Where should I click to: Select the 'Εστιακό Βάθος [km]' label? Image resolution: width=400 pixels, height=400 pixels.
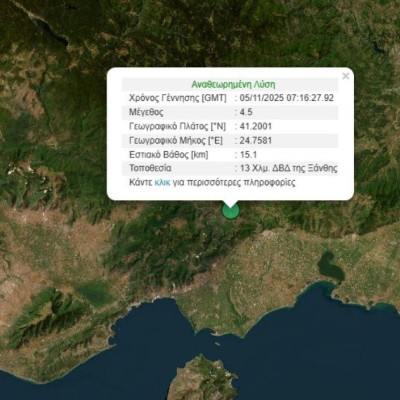pyautogui.click(x=169, y=155)
